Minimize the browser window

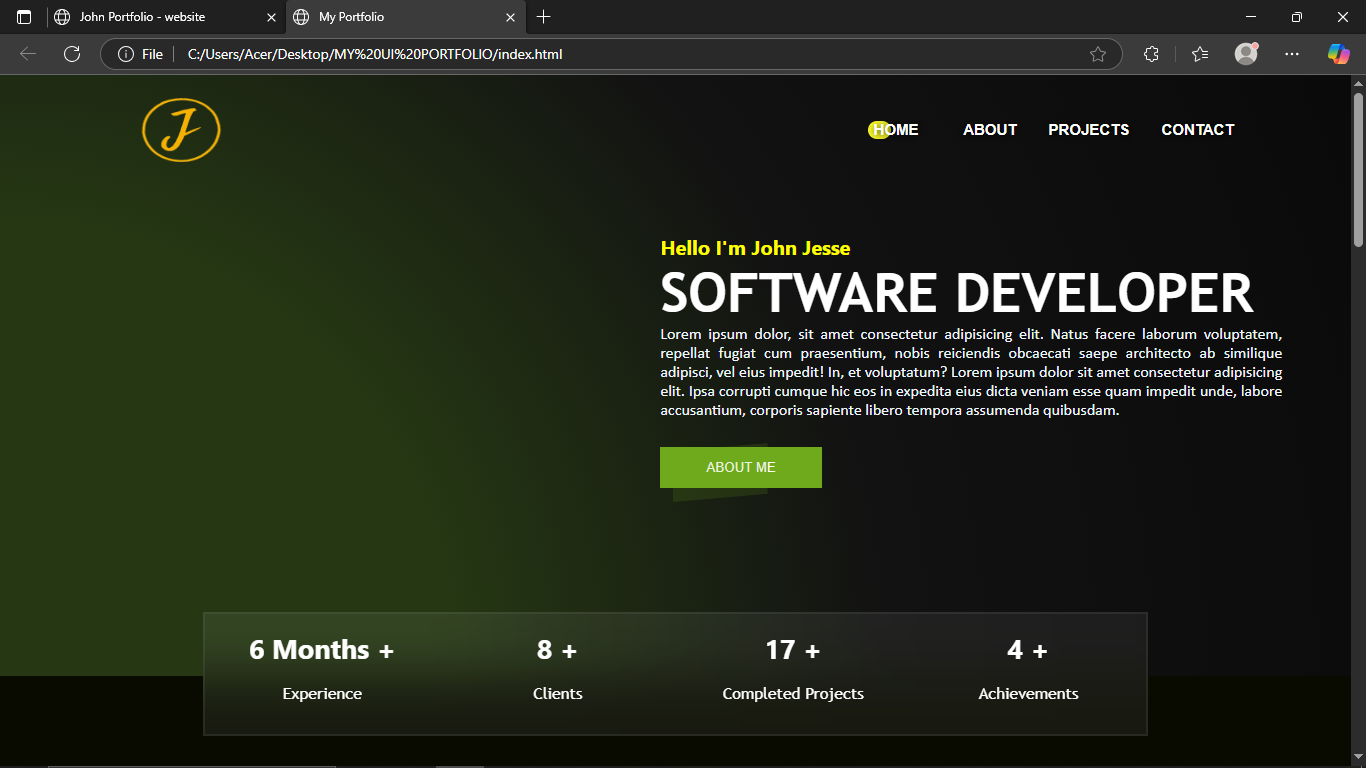pyautogui.click(x=1251, y=17)
